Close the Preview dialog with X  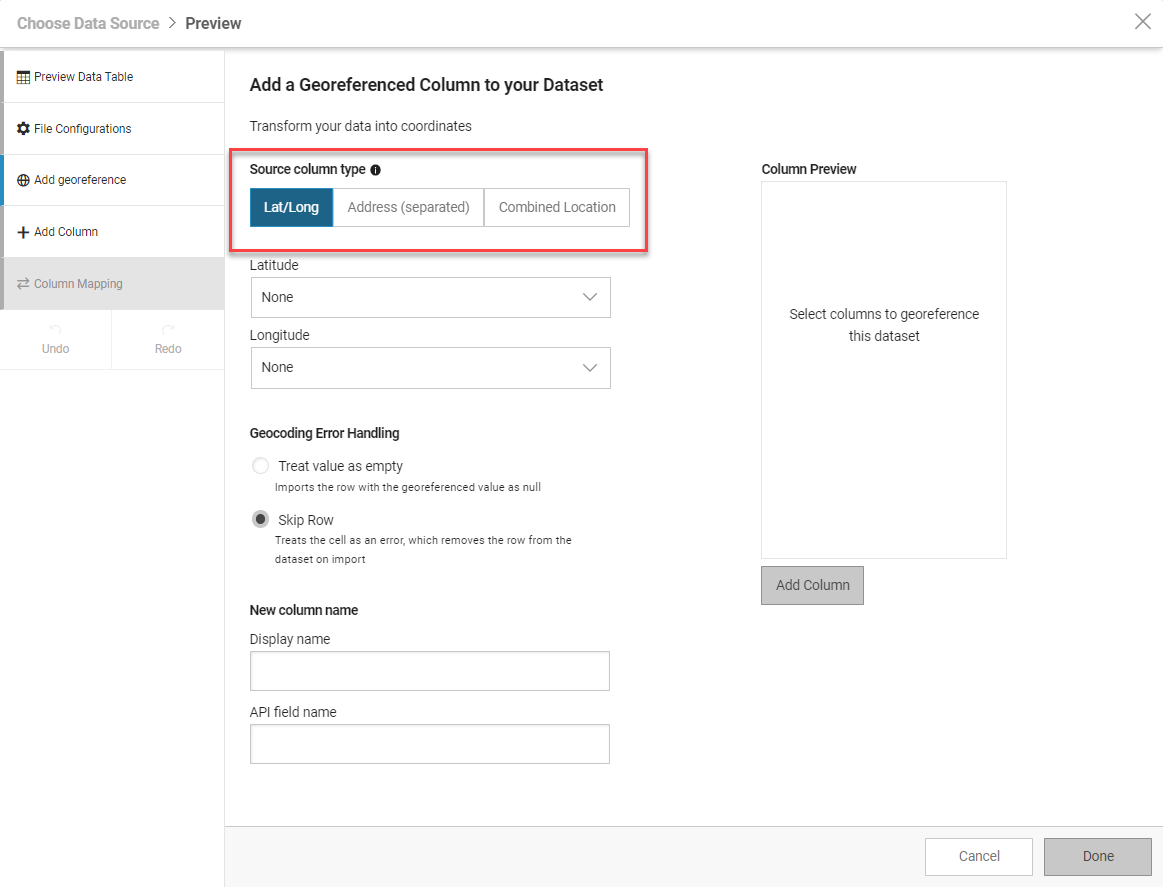tap(1142, 22)
